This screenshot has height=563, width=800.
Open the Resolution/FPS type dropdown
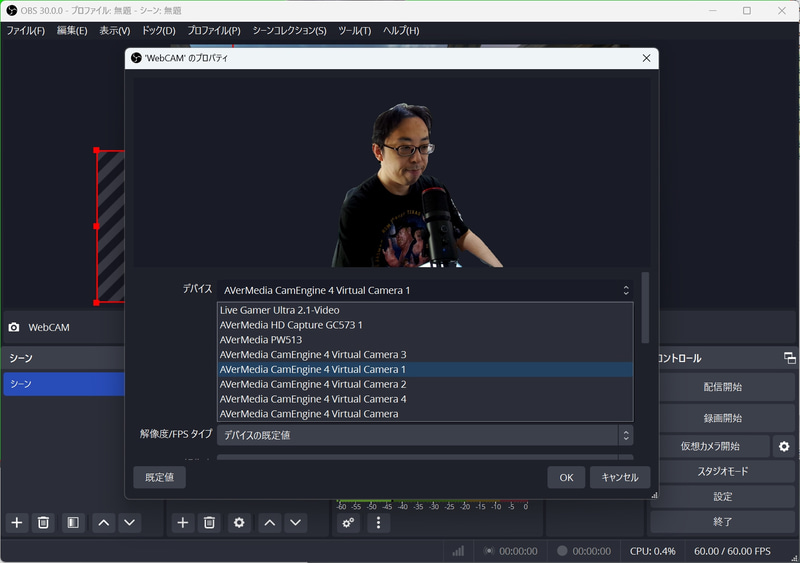click(425, 435)
